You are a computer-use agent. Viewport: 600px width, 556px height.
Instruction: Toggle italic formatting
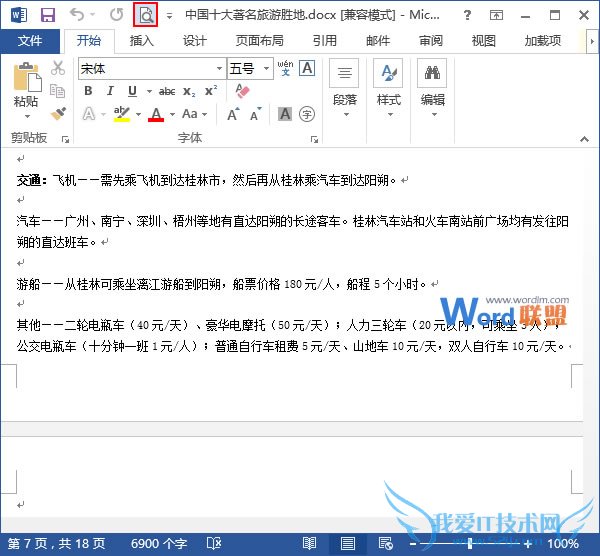click(x=110, y=91)
